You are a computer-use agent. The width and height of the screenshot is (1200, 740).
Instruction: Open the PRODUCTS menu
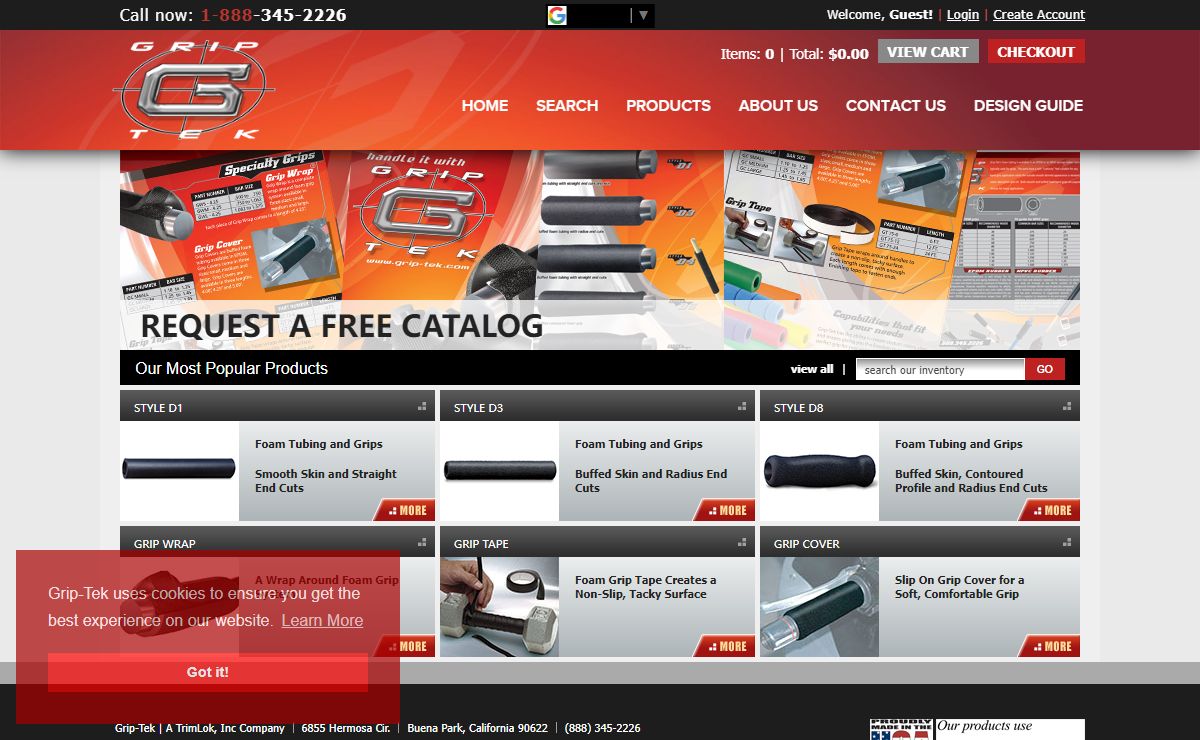[668, 105]
